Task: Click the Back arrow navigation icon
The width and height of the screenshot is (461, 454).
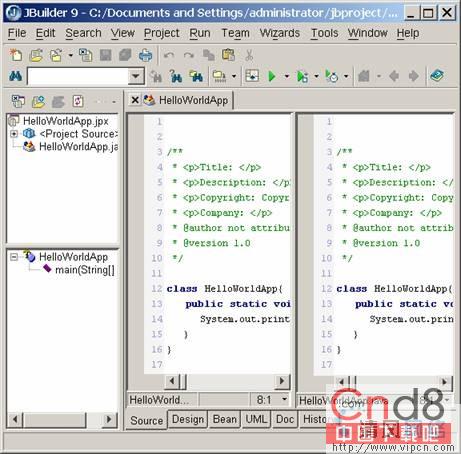Action: (x=394, y=76)
